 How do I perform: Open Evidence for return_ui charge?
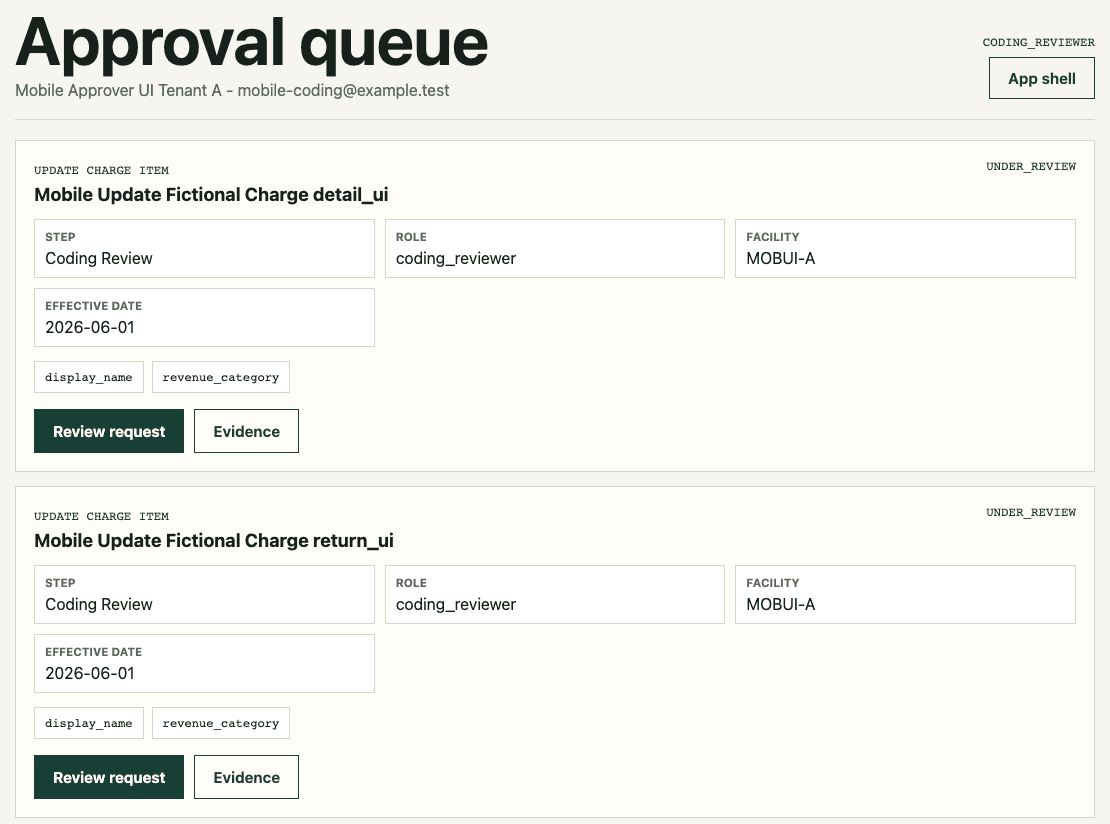pyautogui.click(x=246, y=777)
